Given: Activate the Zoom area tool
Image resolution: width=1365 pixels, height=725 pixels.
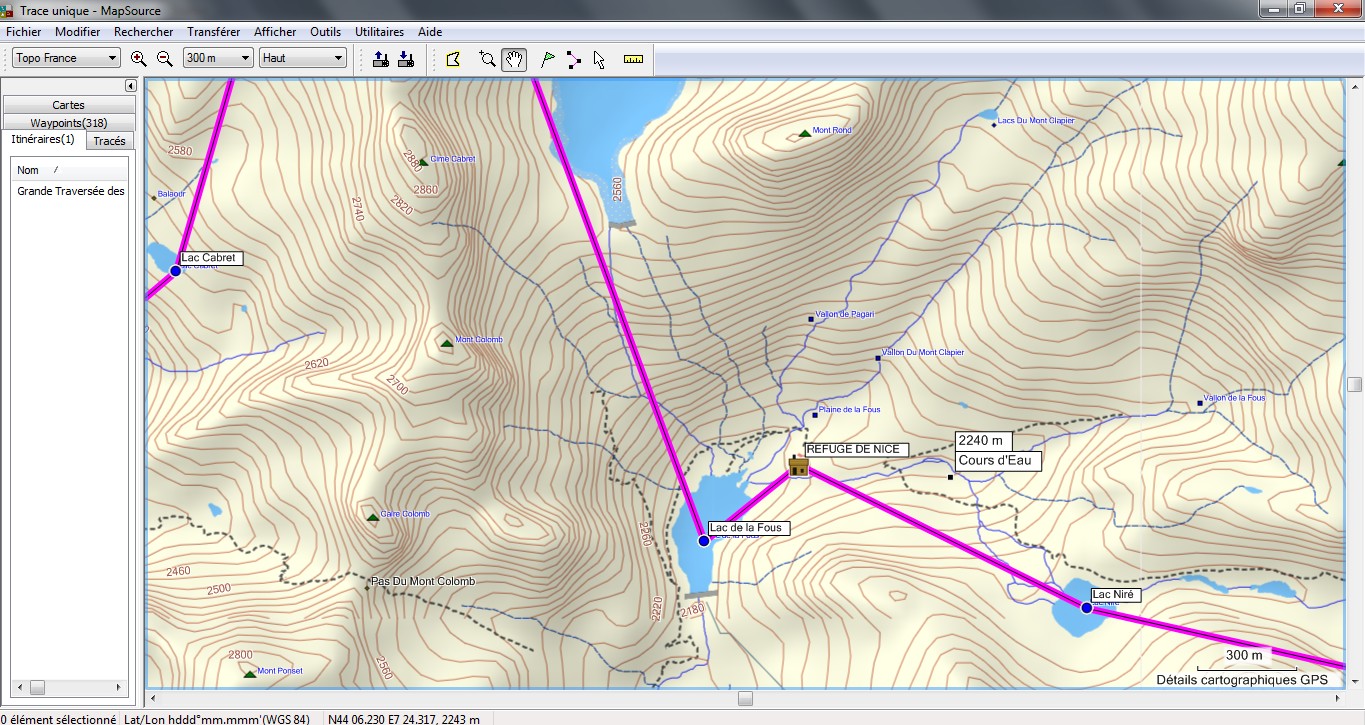Looking at the screenshot, I should click(487, 59).
